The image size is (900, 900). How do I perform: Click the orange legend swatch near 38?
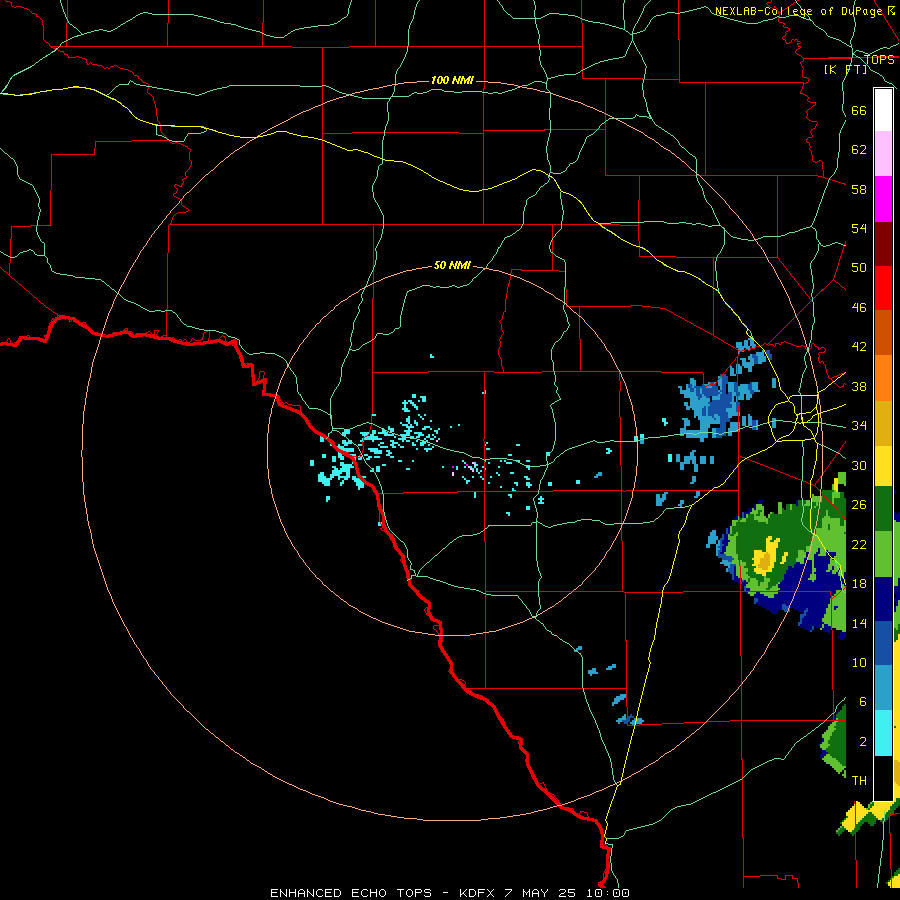[883, 377]
